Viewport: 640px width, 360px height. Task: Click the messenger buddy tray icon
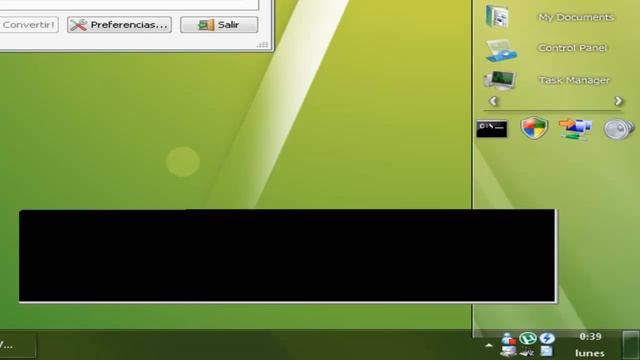tap(509, 339)
